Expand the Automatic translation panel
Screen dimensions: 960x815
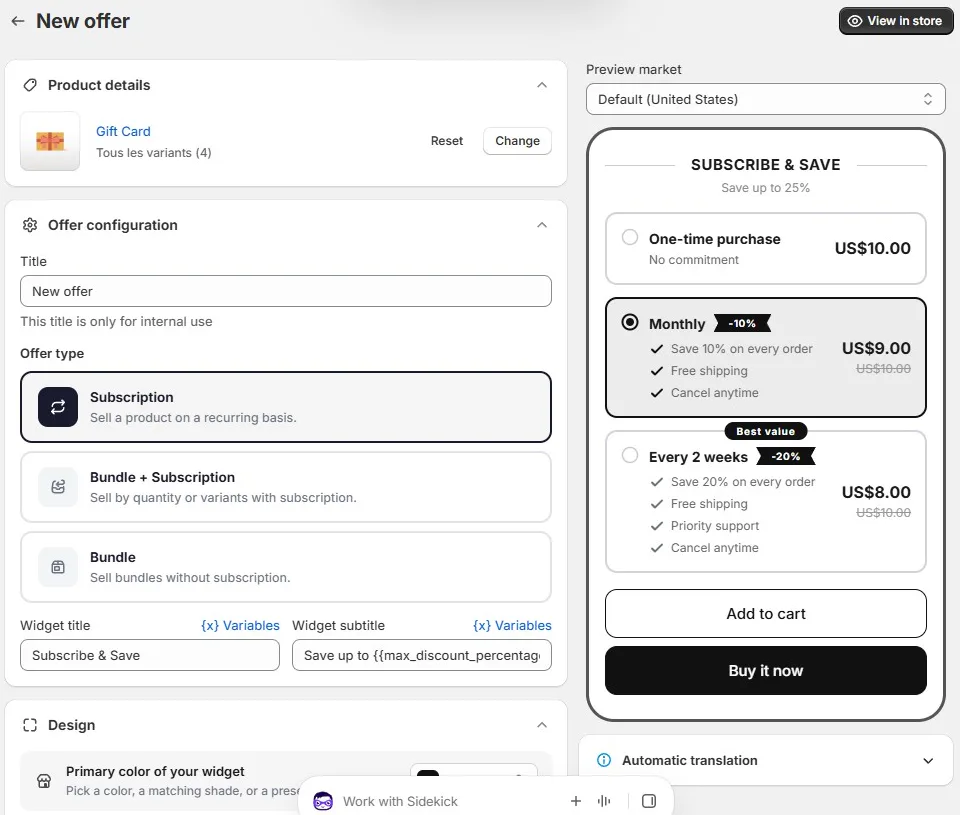point(928,761)
